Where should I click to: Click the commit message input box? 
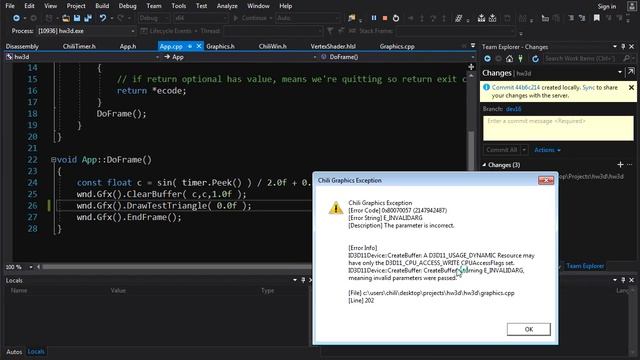pyautogui.click(x=558, y=128)
